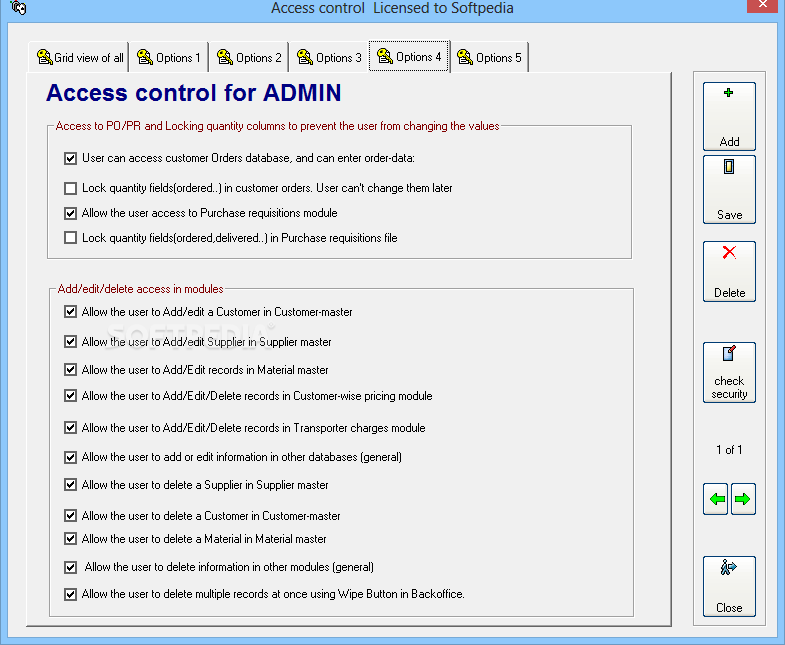Click the '1 of 1' record counter
The height and width of the screenshot is (645, 785).
(x=729, y=450)
